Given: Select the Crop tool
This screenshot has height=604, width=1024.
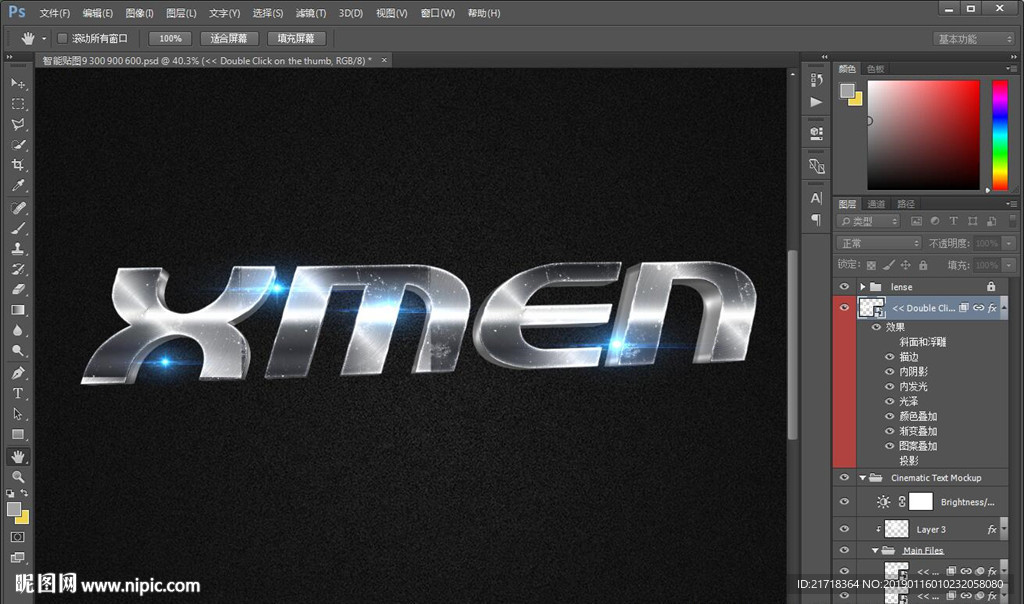Looking at the screenshot, I should (18, 165).
